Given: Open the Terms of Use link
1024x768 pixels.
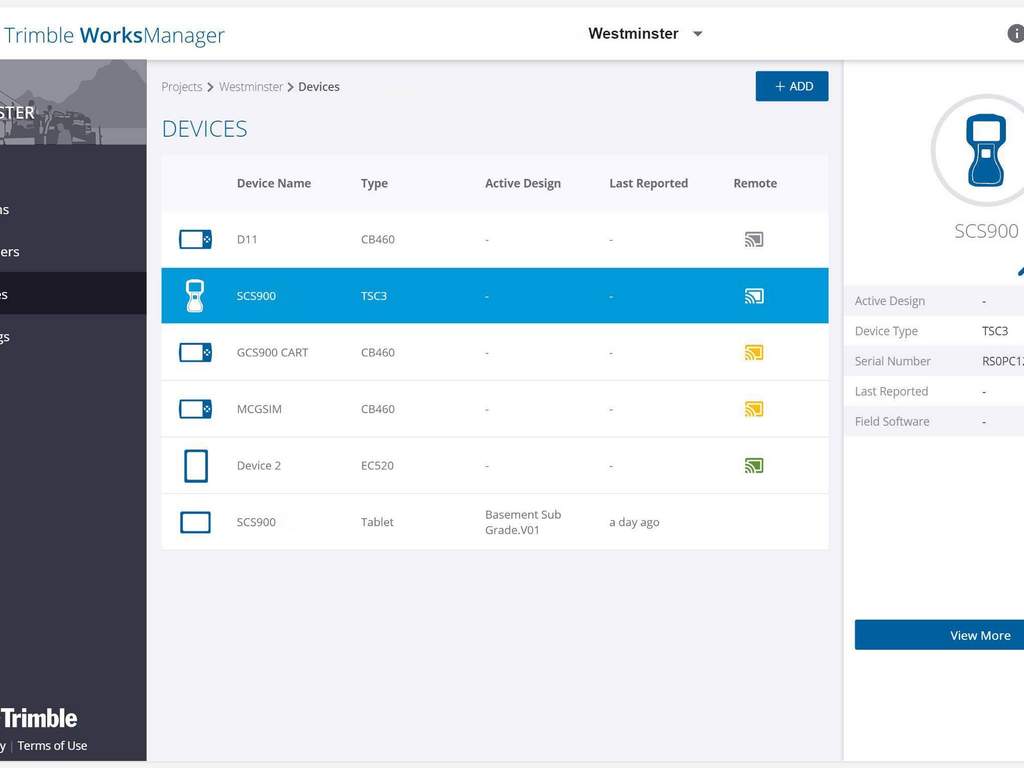Looking at the screenshot, I should [52, 746].
